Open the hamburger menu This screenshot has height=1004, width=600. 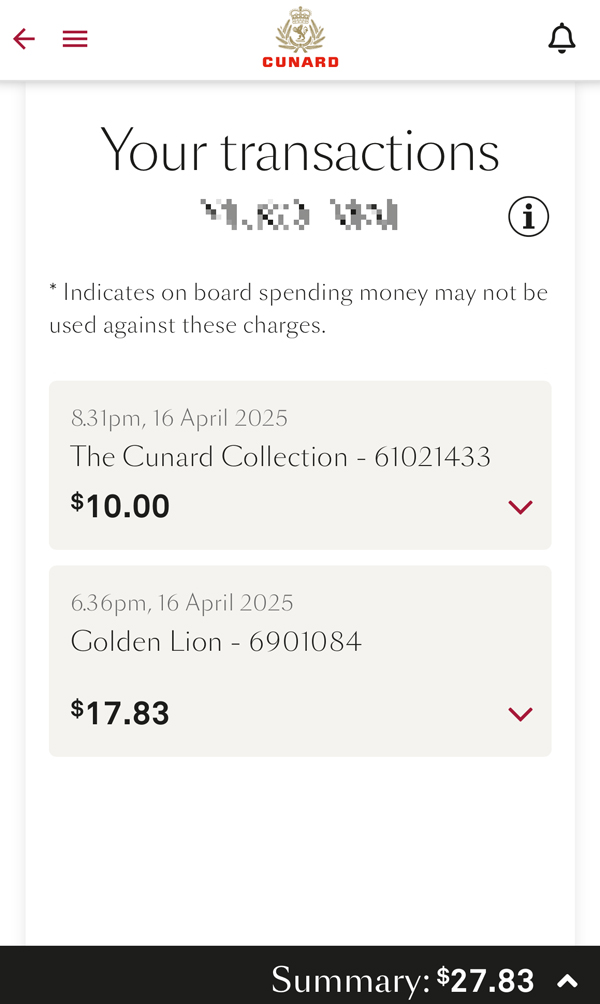click(75, 39)
